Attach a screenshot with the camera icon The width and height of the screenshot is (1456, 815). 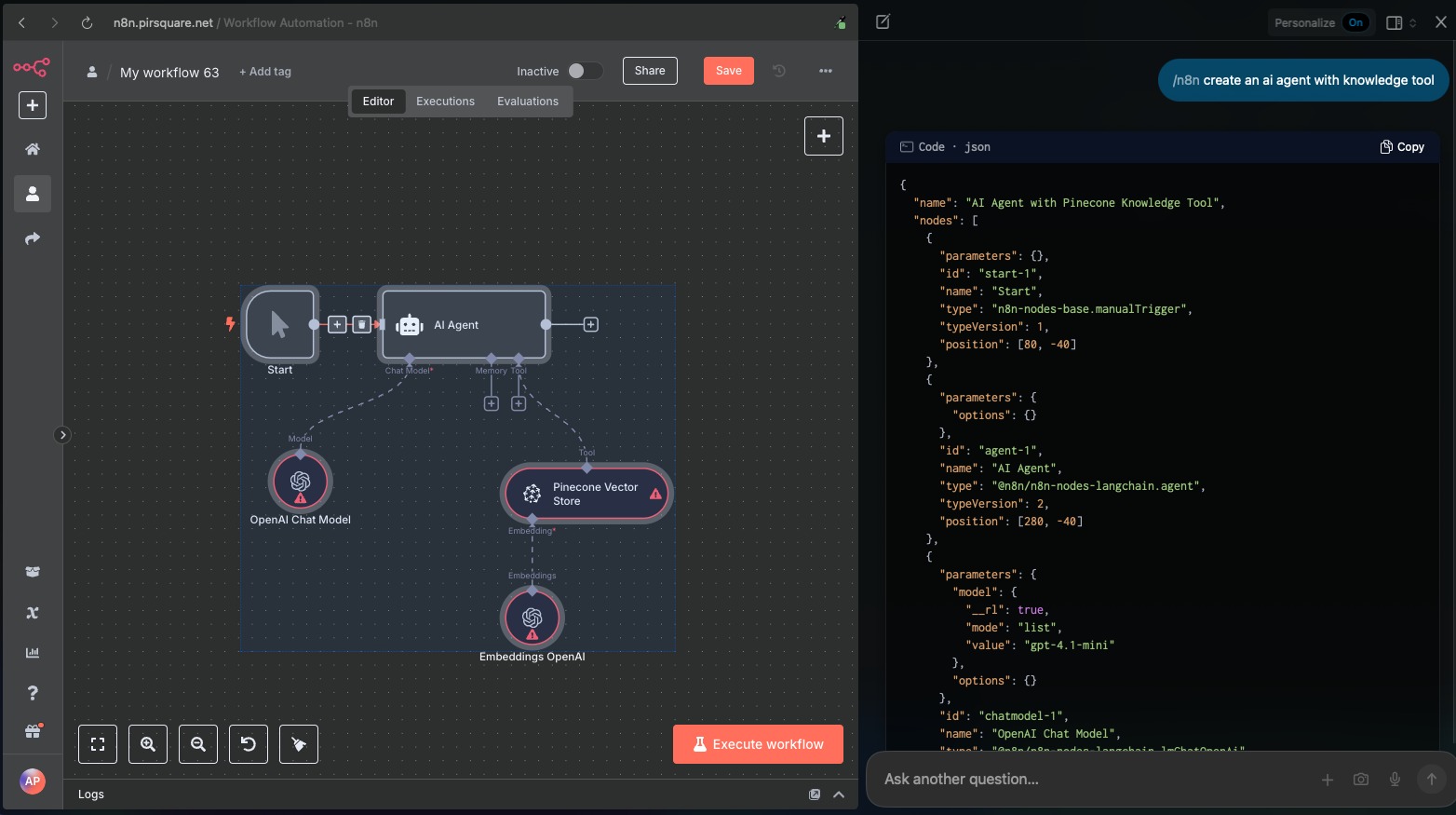(1361, 780)
